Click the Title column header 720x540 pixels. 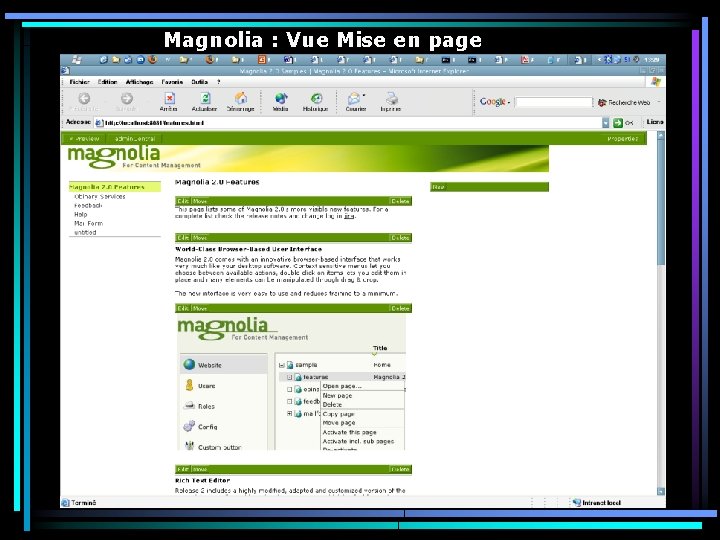[x=380, y=348]
